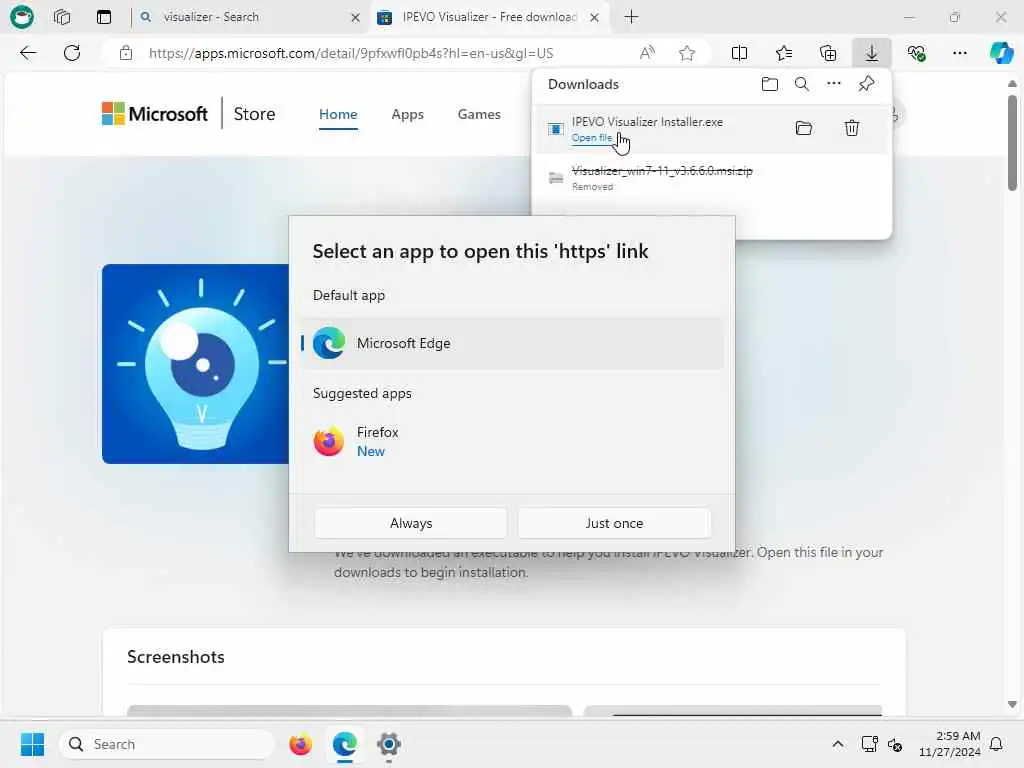Open Collections panel

827,53
